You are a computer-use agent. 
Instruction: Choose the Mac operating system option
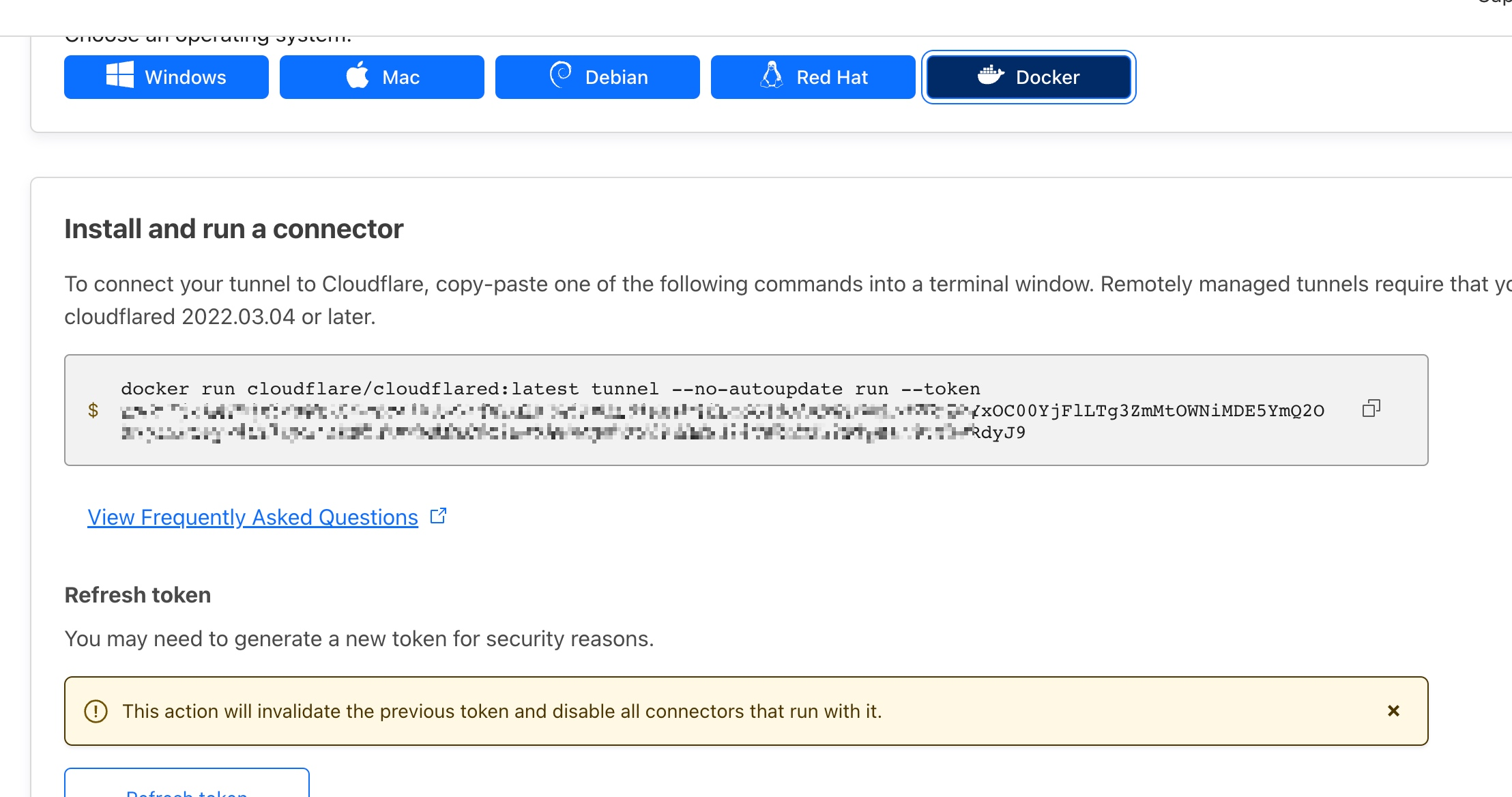pos(382,77)
